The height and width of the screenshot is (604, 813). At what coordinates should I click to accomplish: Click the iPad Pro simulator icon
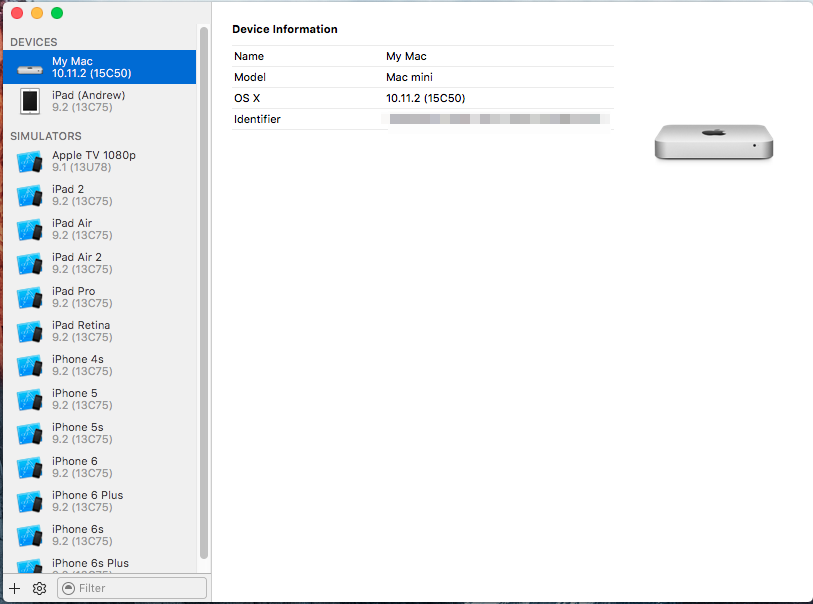coord(30,298)
